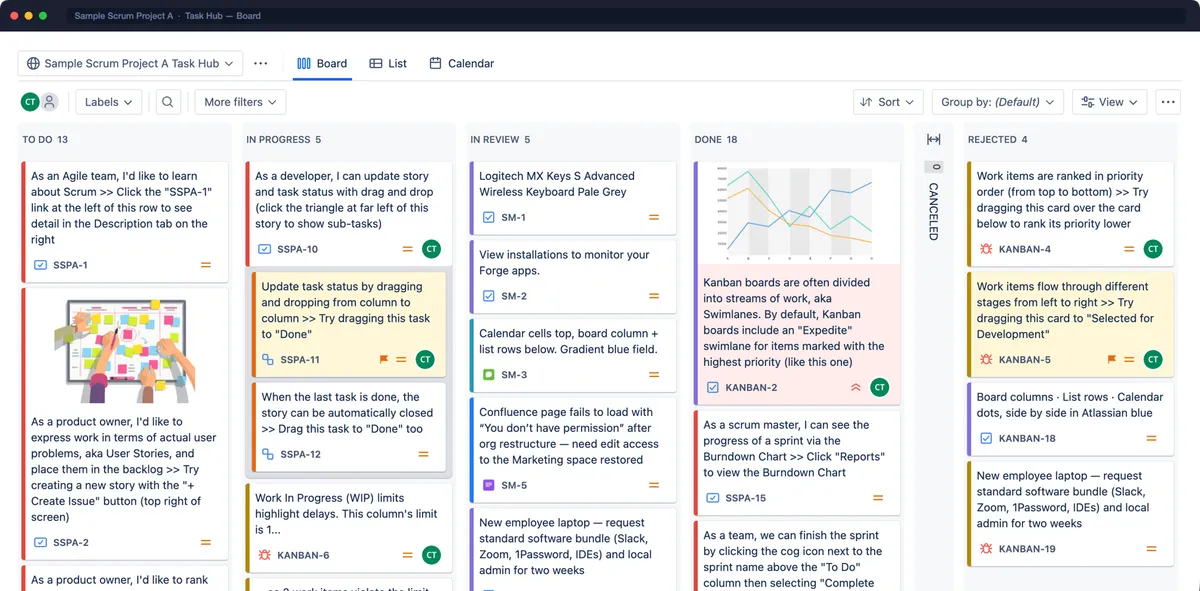Open the search icon button
This screenshot has height=591, width=1200.
pos(168,102)
